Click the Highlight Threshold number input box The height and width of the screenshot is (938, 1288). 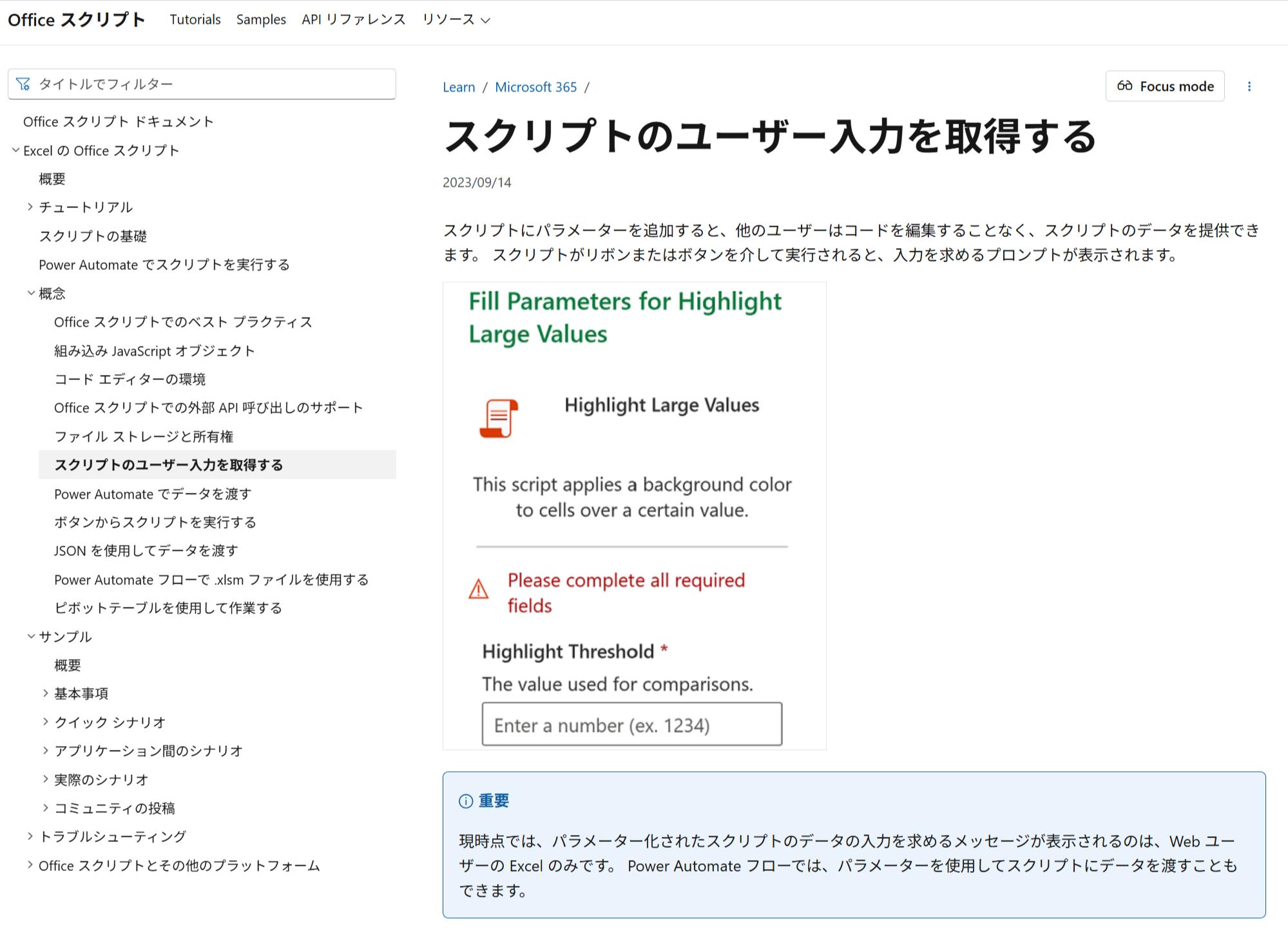631,725
